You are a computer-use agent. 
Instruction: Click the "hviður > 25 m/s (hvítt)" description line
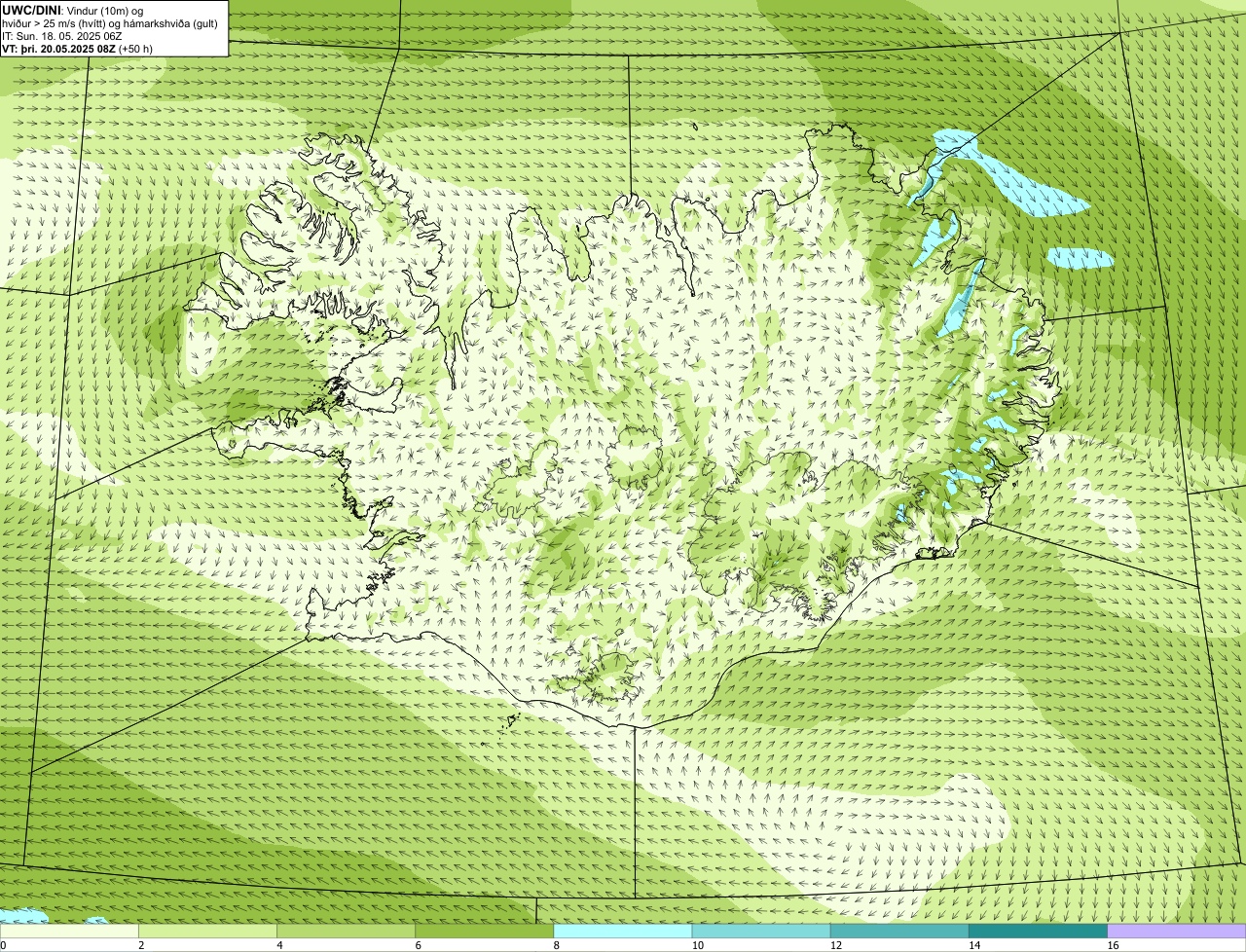click(110, 23)
